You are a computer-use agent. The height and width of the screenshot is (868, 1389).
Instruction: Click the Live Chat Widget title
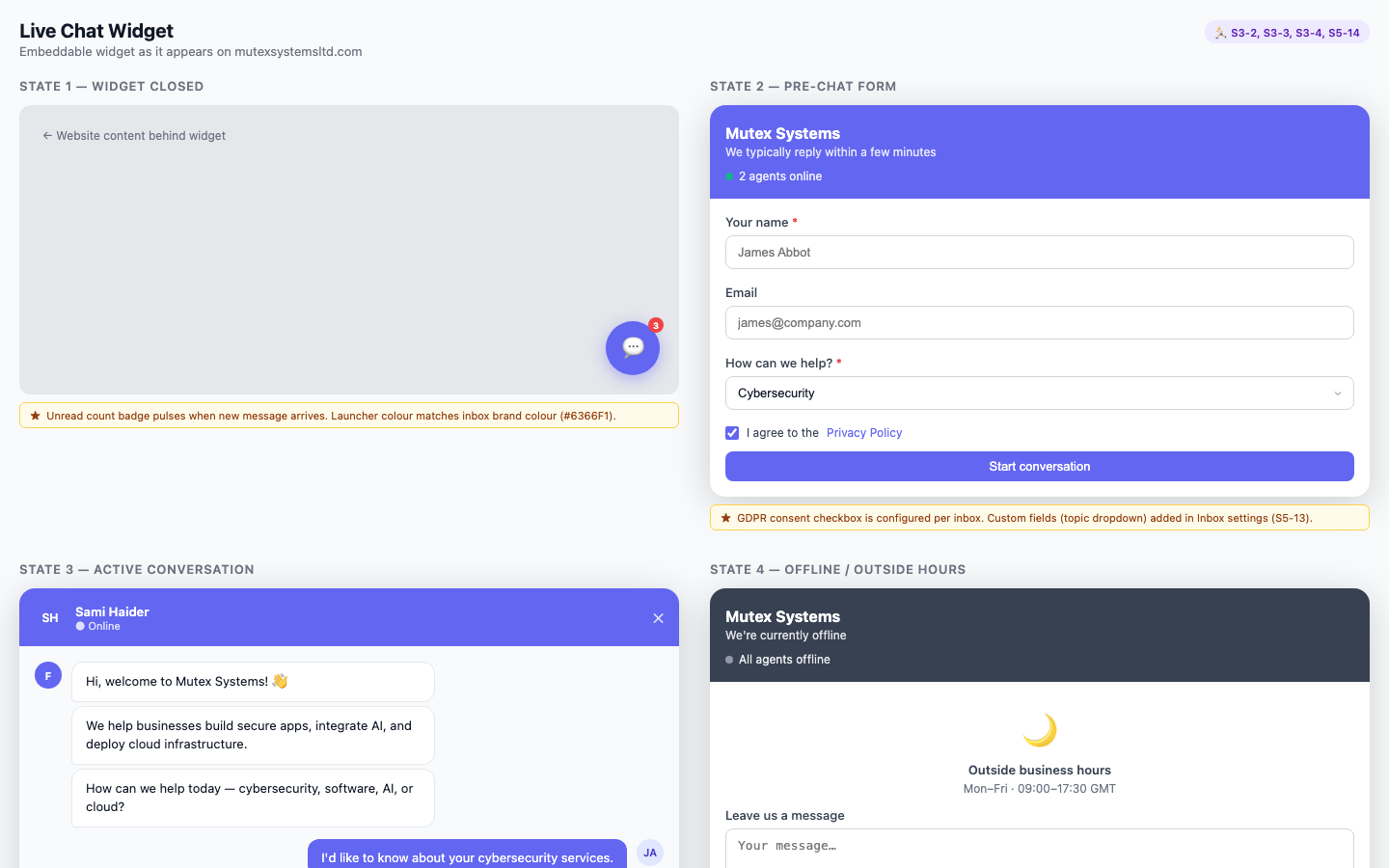coord(96,31)
